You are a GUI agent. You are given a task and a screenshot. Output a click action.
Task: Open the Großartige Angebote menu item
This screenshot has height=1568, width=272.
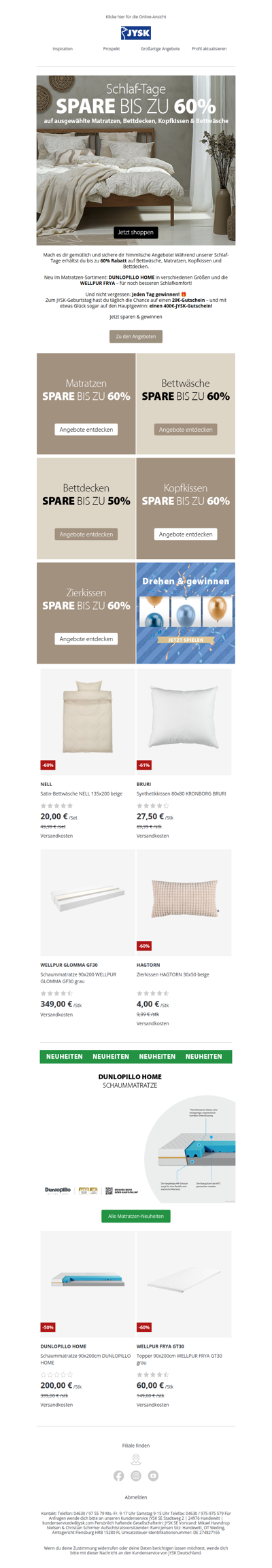click(x=160, y=49)
